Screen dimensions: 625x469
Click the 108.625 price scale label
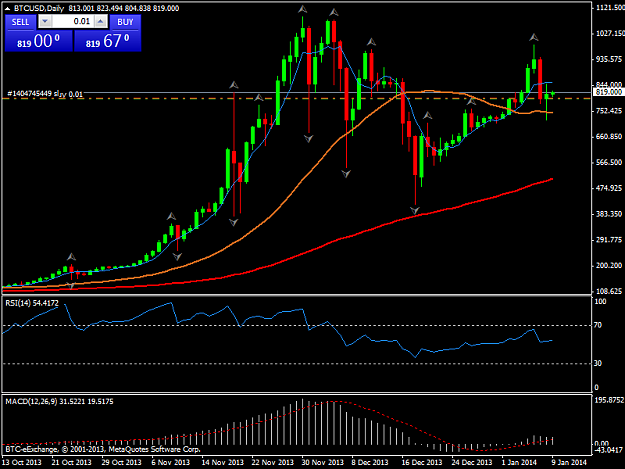tap(609, 291)
